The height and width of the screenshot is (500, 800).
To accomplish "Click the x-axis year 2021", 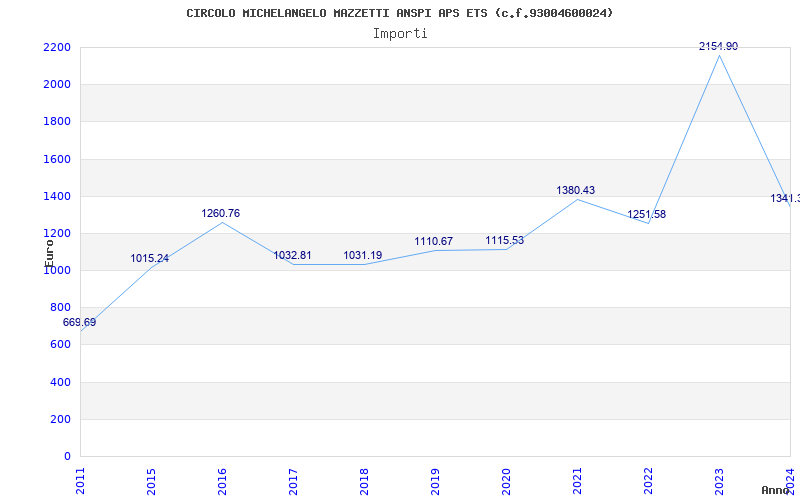I will click(577, 481).
